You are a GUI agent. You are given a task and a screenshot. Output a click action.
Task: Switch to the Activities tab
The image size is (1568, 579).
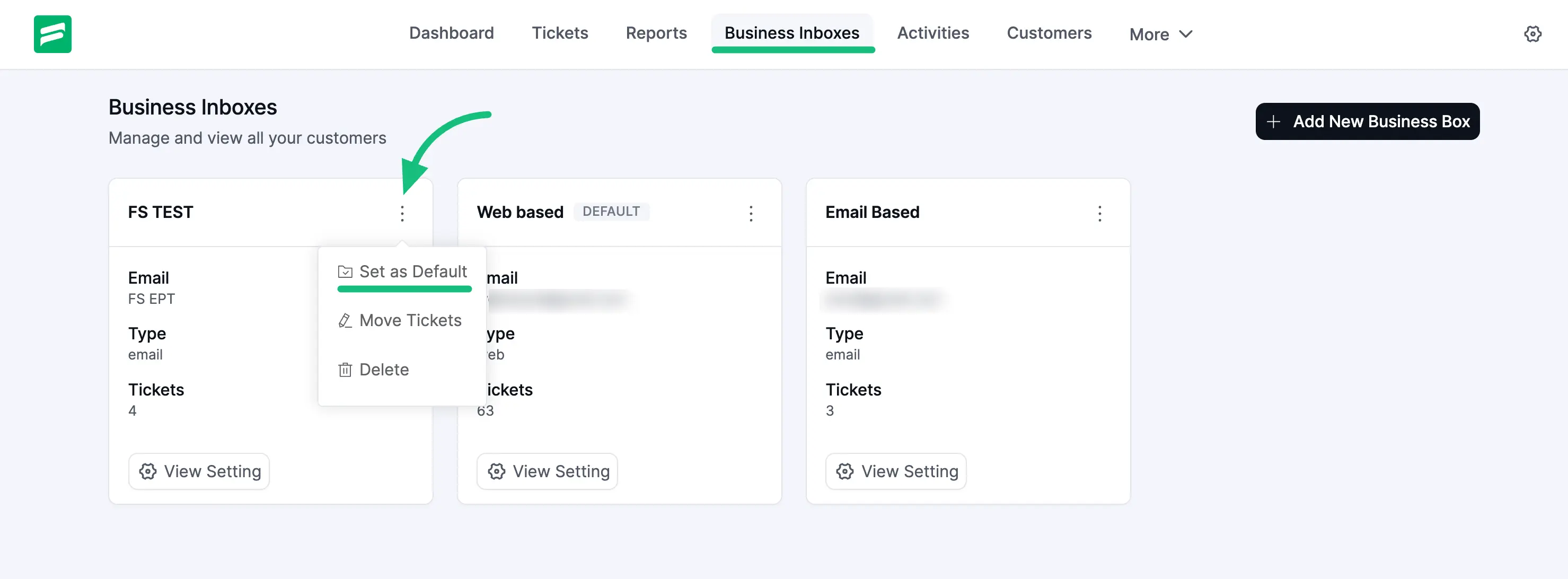[x=932, y=33]
